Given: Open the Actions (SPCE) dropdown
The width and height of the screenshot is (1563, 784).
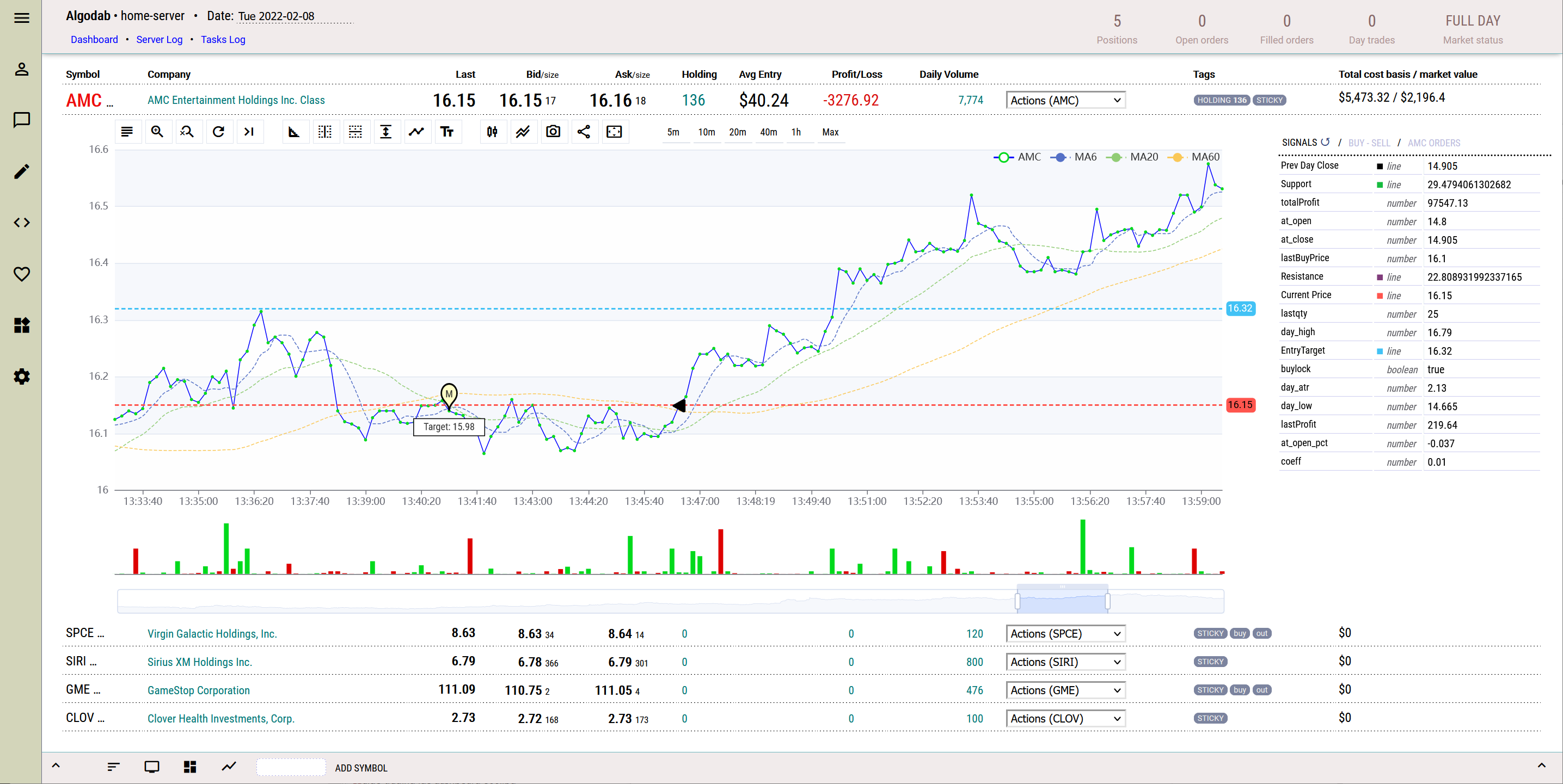Looking at the screenshot, I should coord(1065,634).
